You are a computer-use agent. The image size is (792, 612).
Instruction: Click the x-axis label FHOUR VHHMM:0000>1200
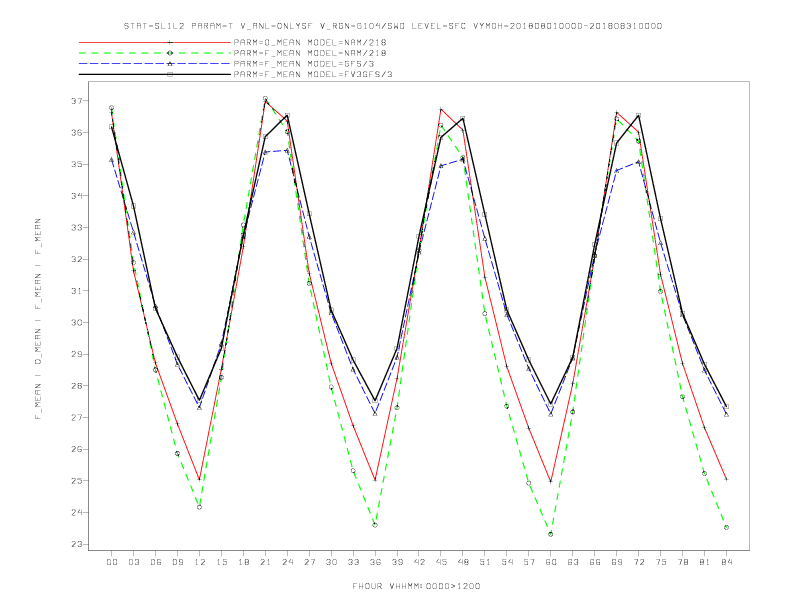click(x=416, y=586)
